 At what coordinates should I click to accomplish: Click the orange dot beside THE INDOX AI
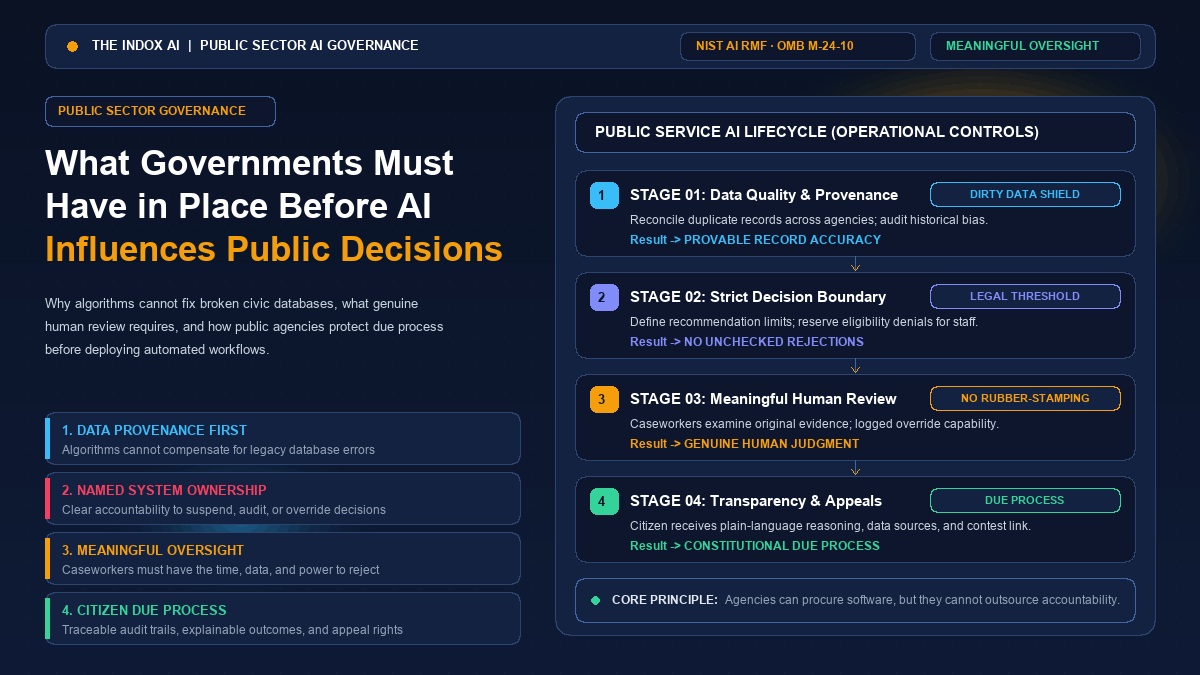click(72, 46)
